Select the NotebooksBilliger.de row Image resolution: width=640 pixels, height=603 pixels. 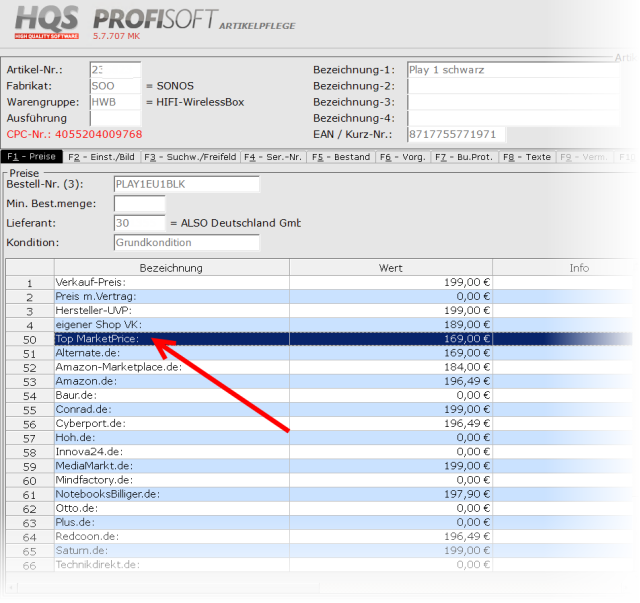(319, 494)
